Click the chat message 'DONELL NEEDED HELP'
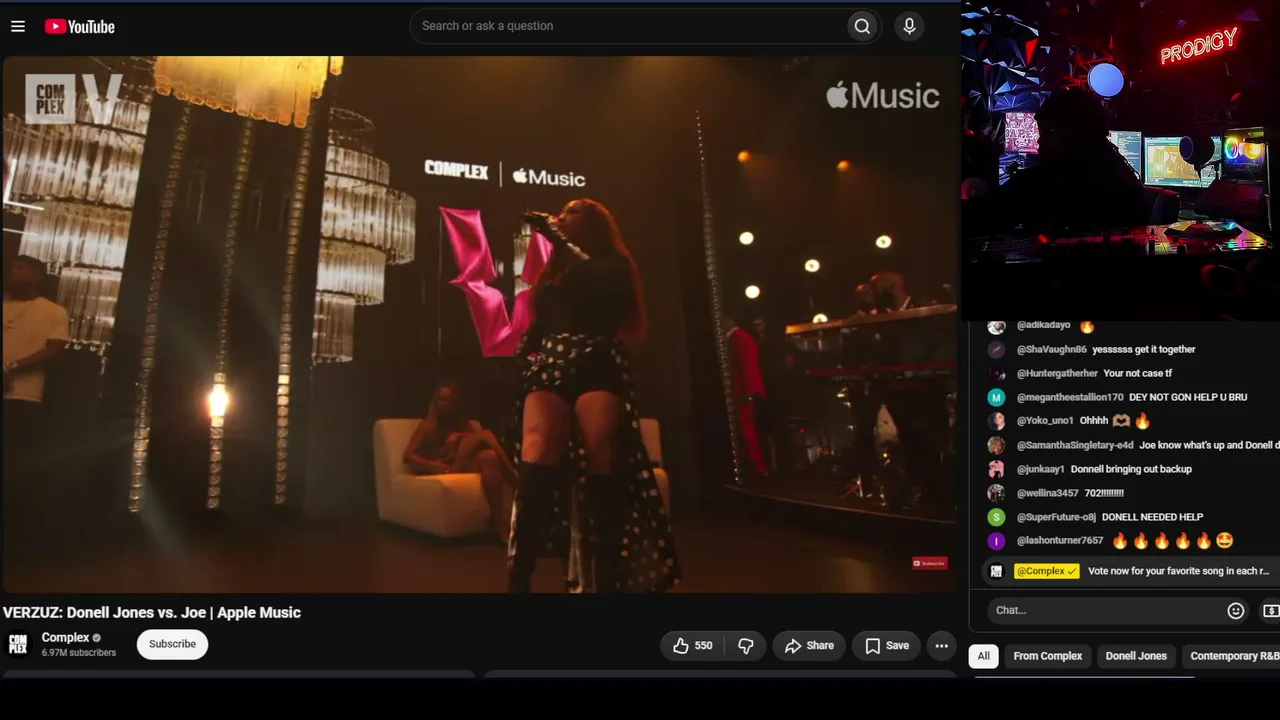This screenshot has width=1280, height=720. pos(1152,517)
